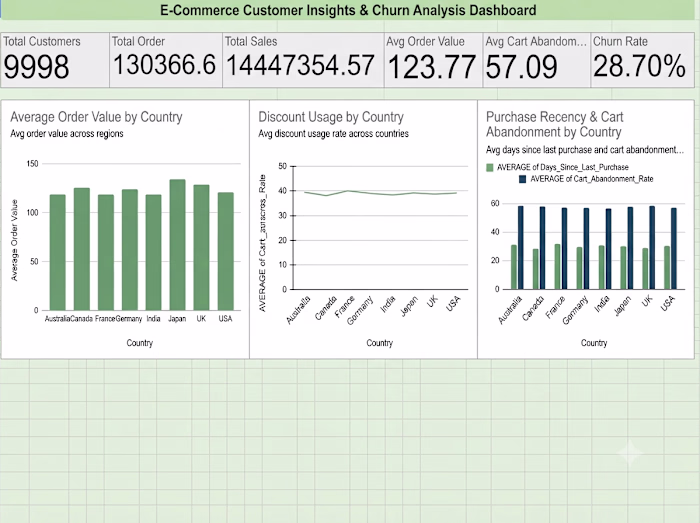This screenshot has width=700, height=523.
Task: Select the Churn Rate scorecard 28.70%
Action: click(x=643, y=60)
